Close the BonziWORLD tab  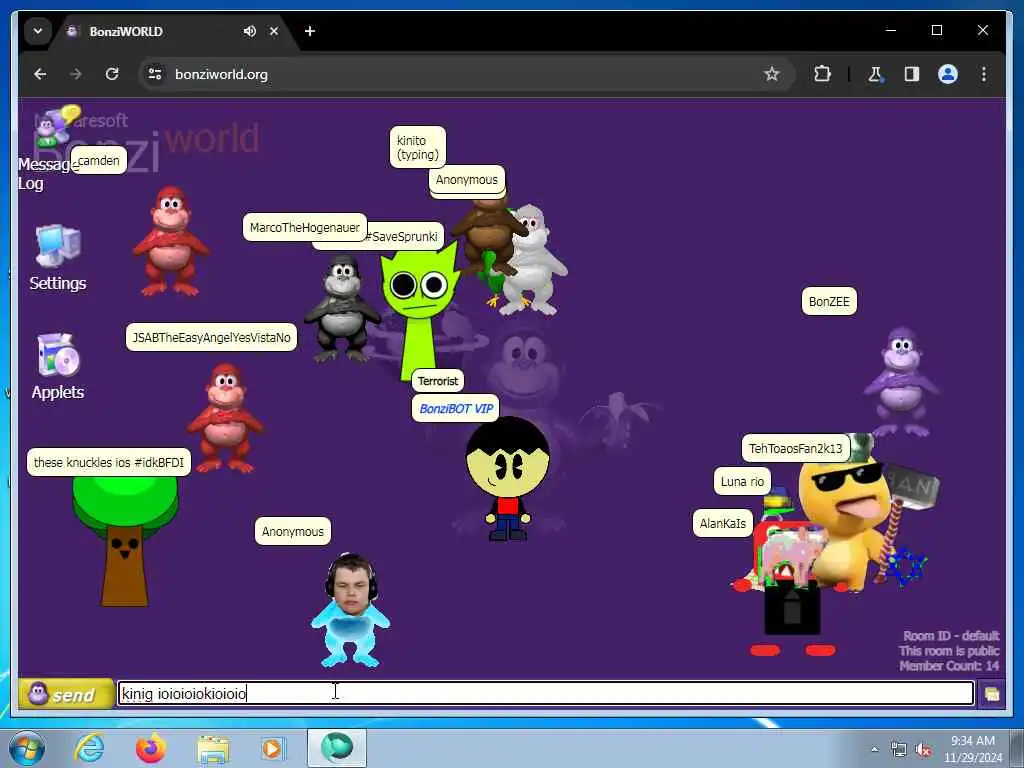click(274, 31)
